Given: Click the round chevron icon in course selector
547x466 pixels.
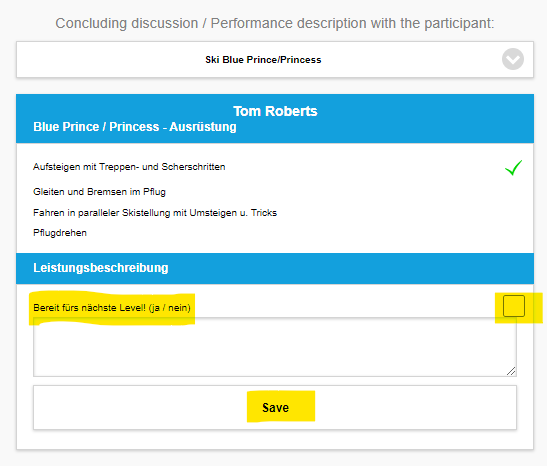Looking at the screenshot, I should (x=512, y=59).
